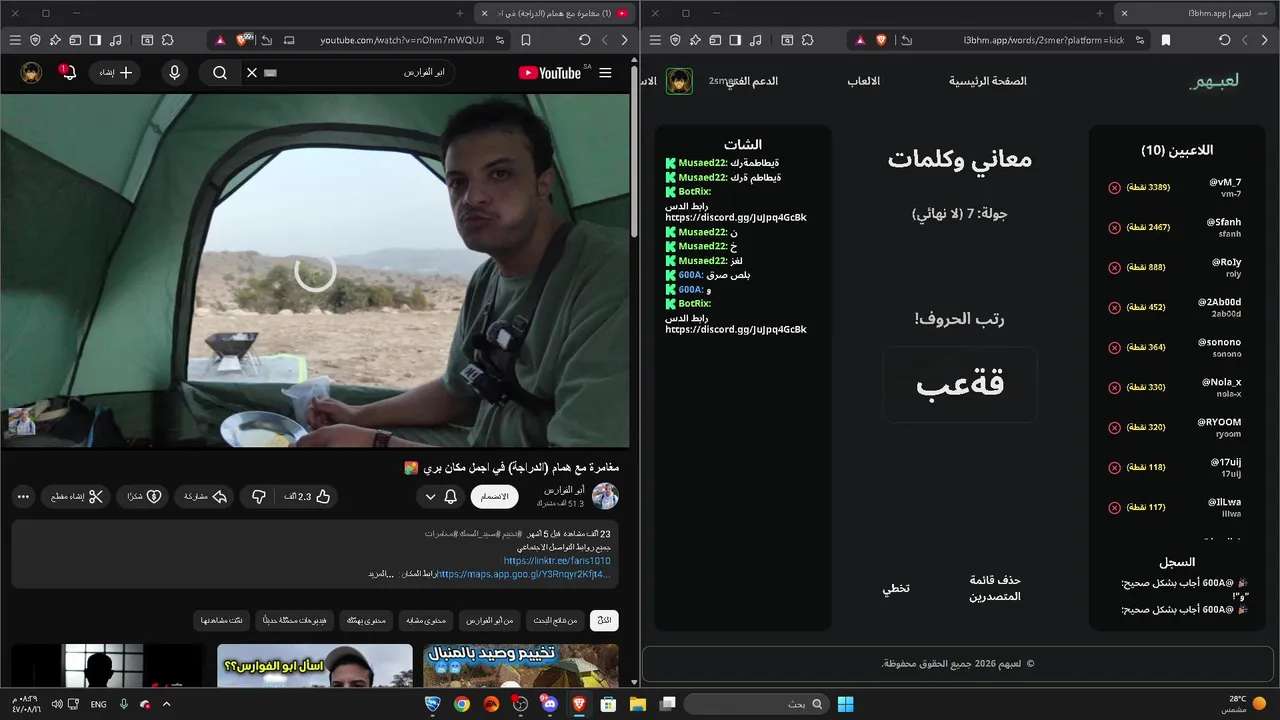The width and height of the screenshot is (1280, 720).
Task: Reload the YouTube window page
Action: coord(584,40)
